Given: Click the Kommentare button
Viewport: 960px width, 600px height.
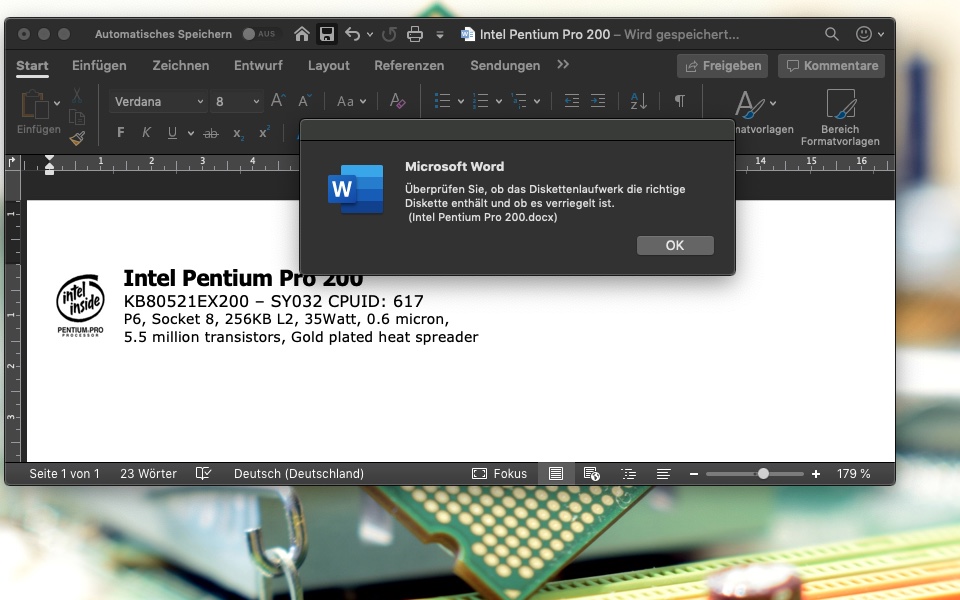Looking at the screenshot, I should (831, 66).
